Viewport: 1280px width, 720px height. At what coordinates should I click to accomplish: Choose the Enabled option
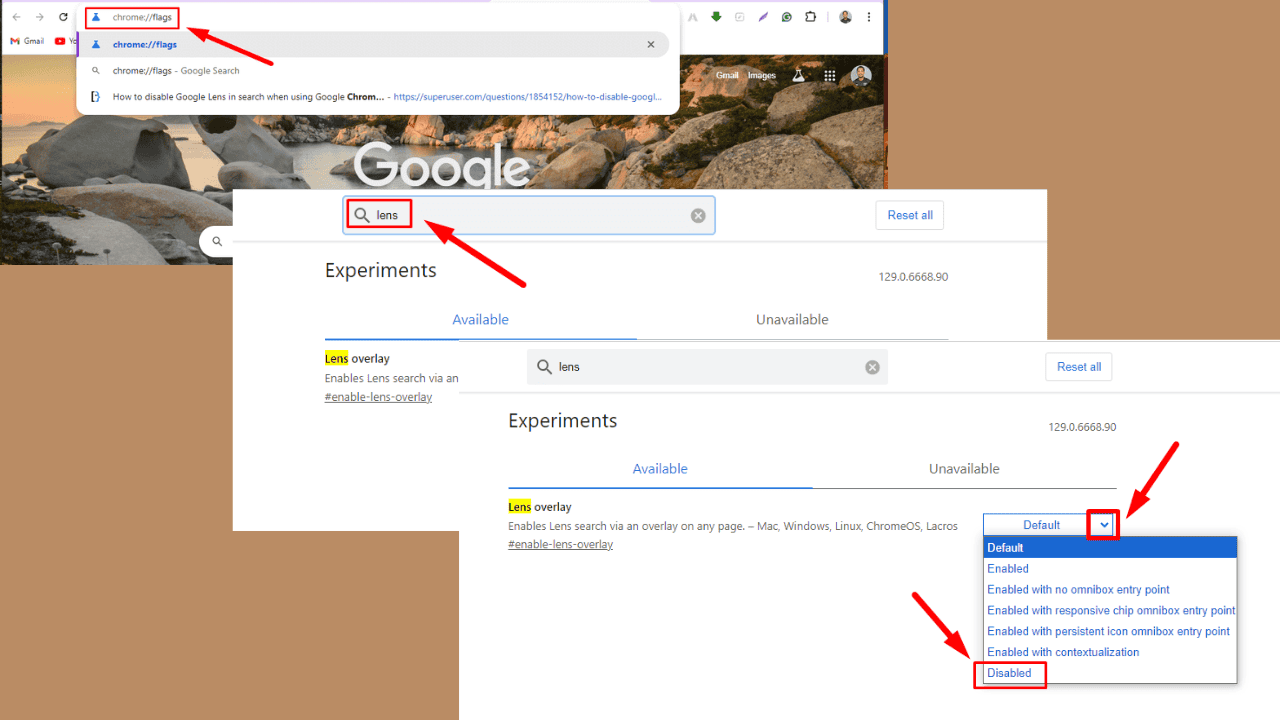click(x=1110, y=568)
